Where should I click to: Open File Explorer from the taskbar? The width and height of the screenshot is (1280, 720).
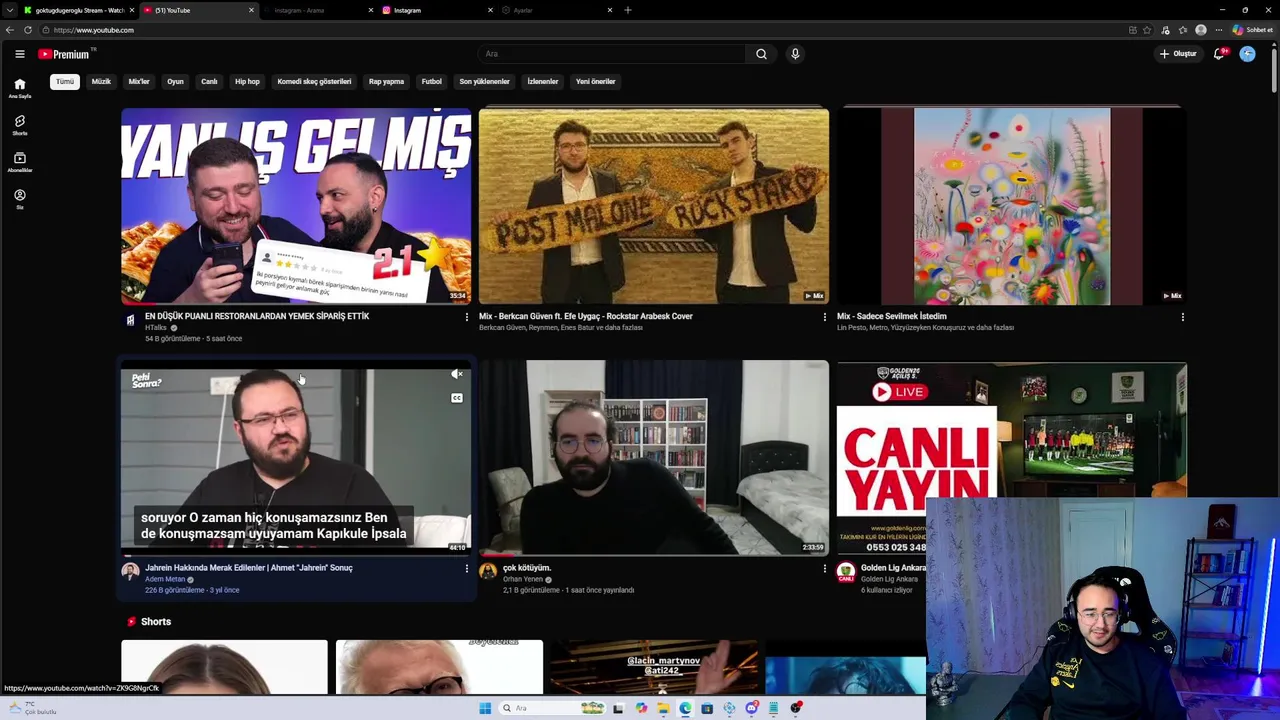(663, 708)
